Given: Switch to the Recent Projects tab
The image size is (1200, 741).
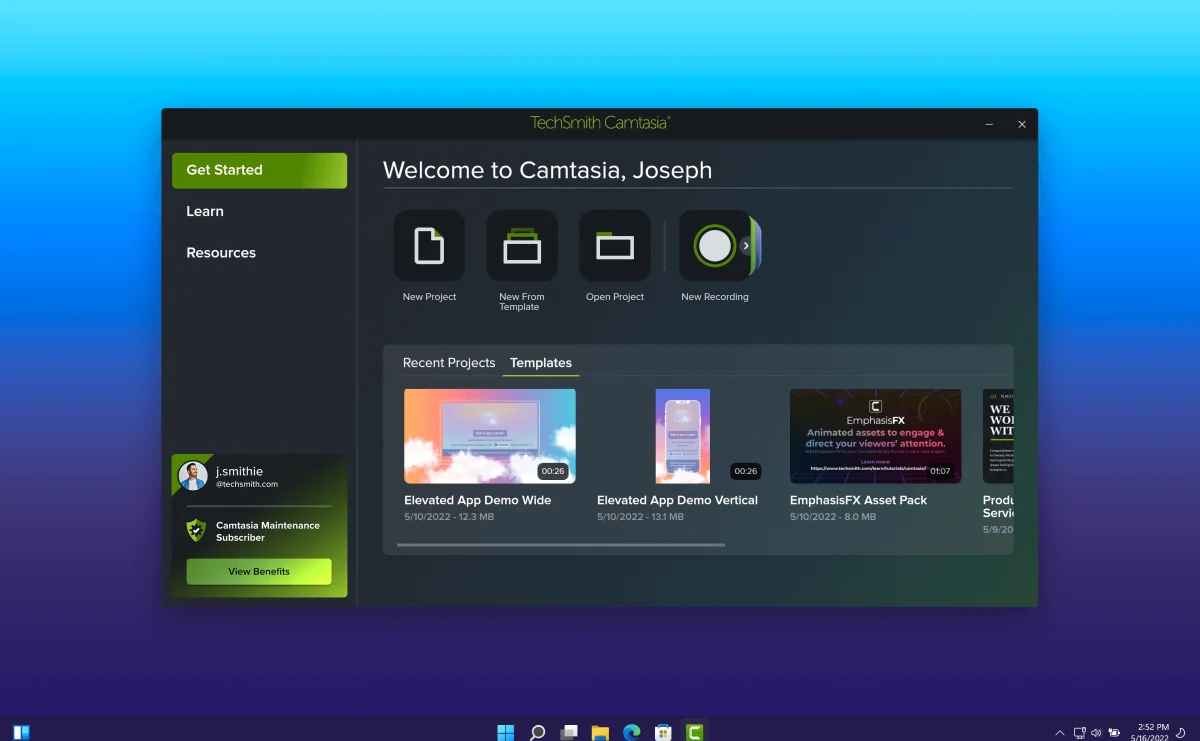Looking at the screenshot, I should 448,363.
